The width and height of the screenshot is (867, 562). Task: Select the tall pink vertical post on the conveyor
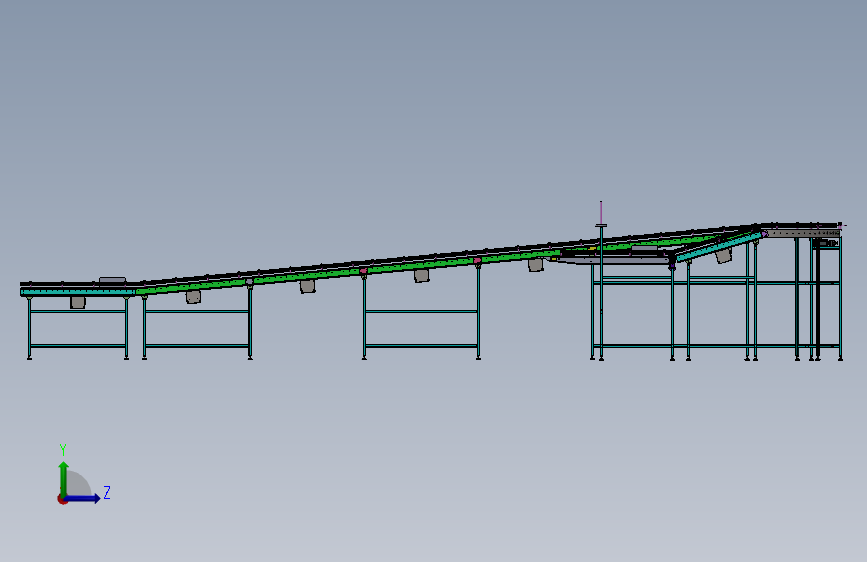click(x=601, y=213)
